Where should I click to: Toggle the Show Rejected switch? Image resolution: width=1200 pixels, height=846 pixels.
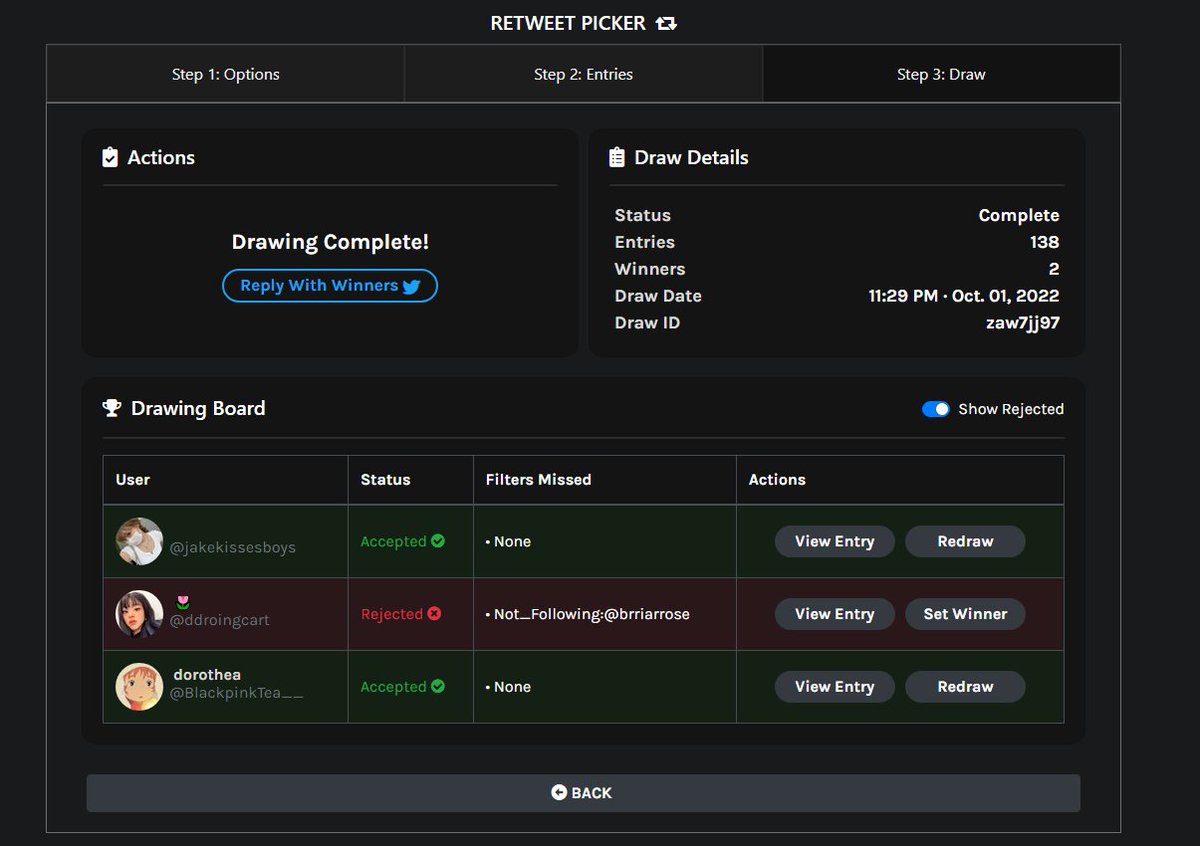(x=935, y=409)
